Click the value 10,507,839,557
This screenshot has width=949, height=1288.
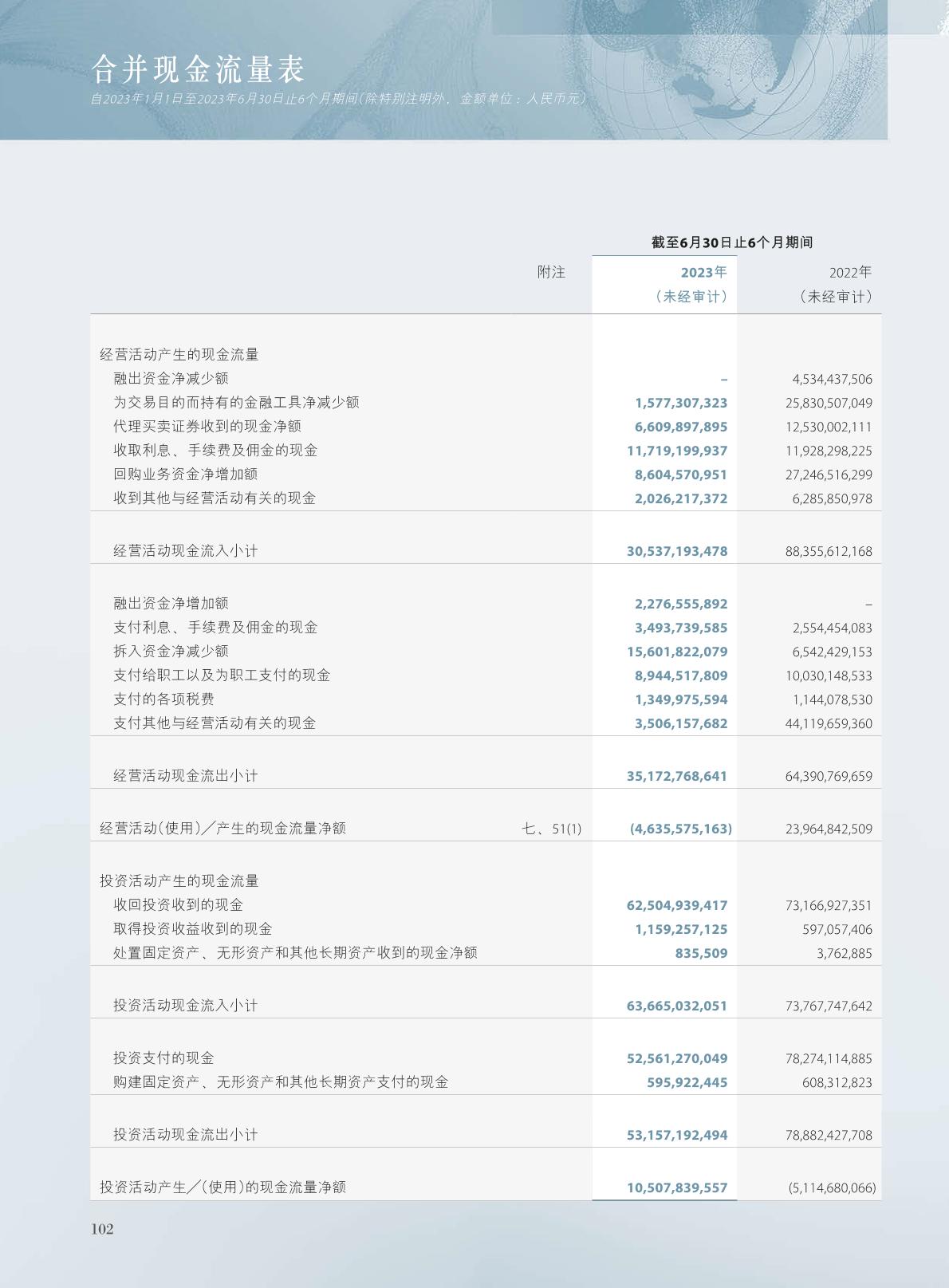coord(677,1188)
